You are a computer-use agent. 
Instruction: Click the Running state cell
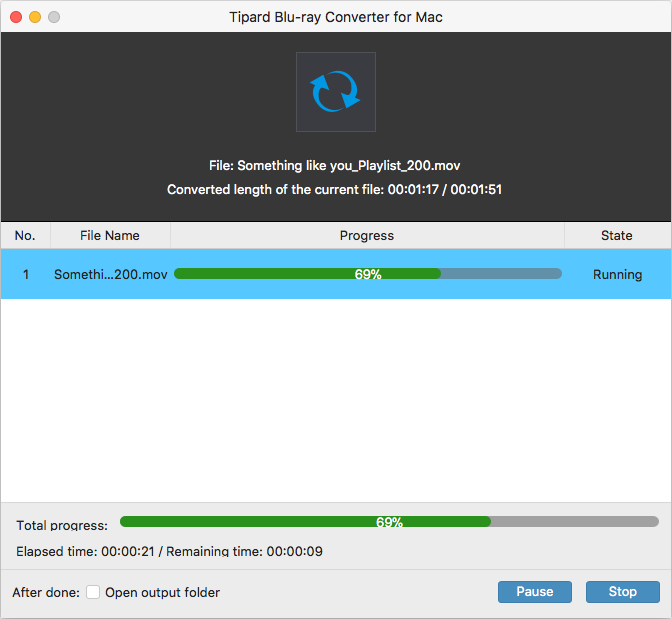coord(617,274)
